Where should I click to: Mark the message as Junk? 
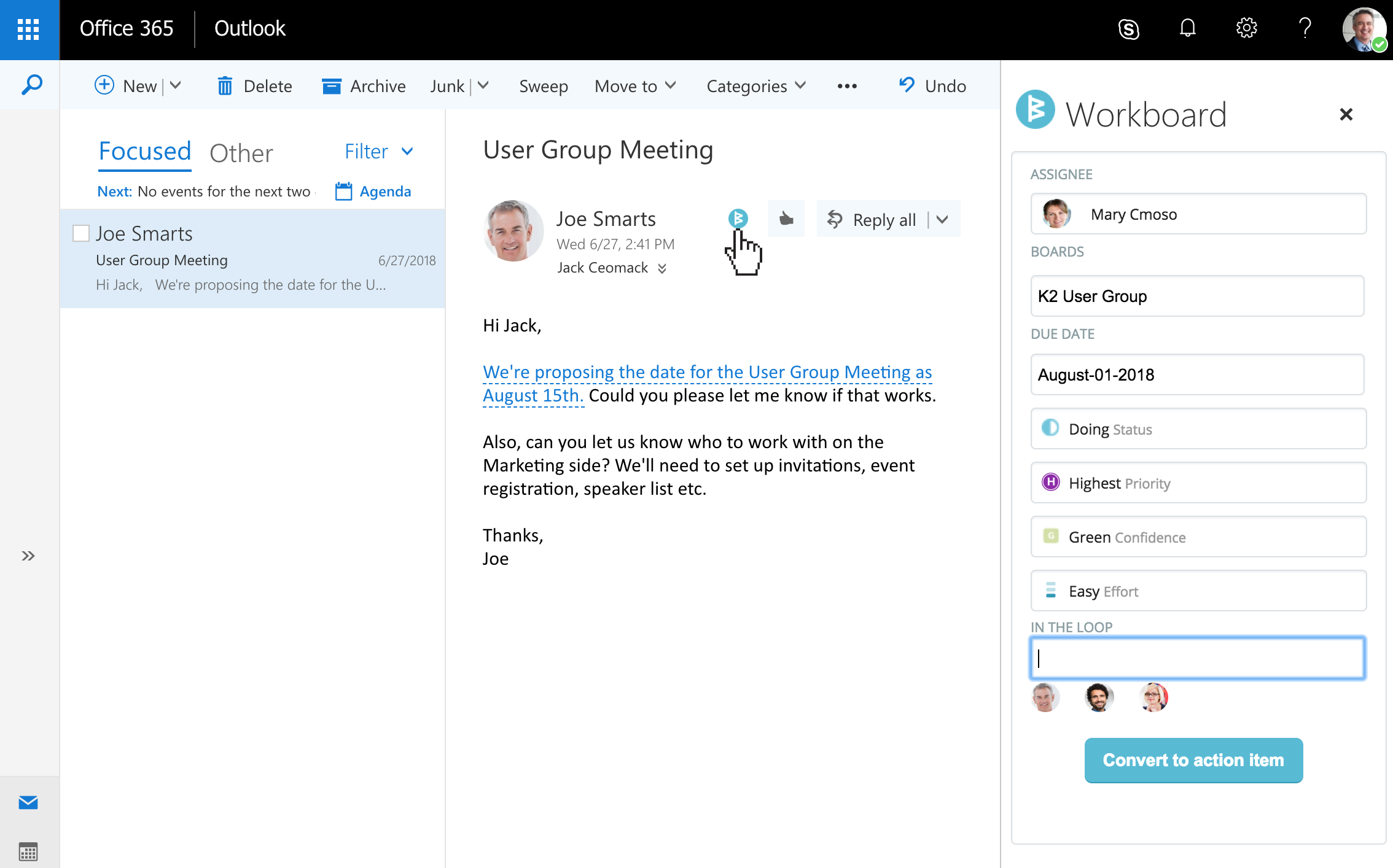(447, 86)
